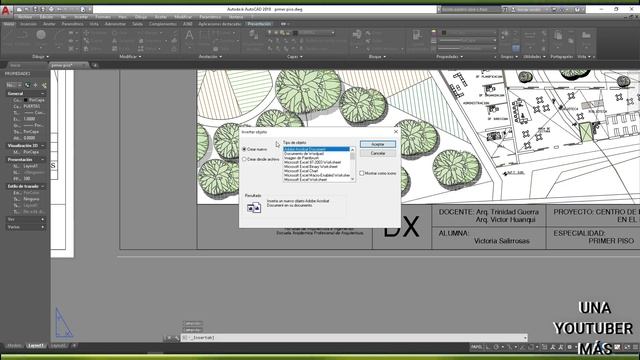Click the Plot icon in the quick access toolbar
640x360 pixels.
(x=51, y=9)
